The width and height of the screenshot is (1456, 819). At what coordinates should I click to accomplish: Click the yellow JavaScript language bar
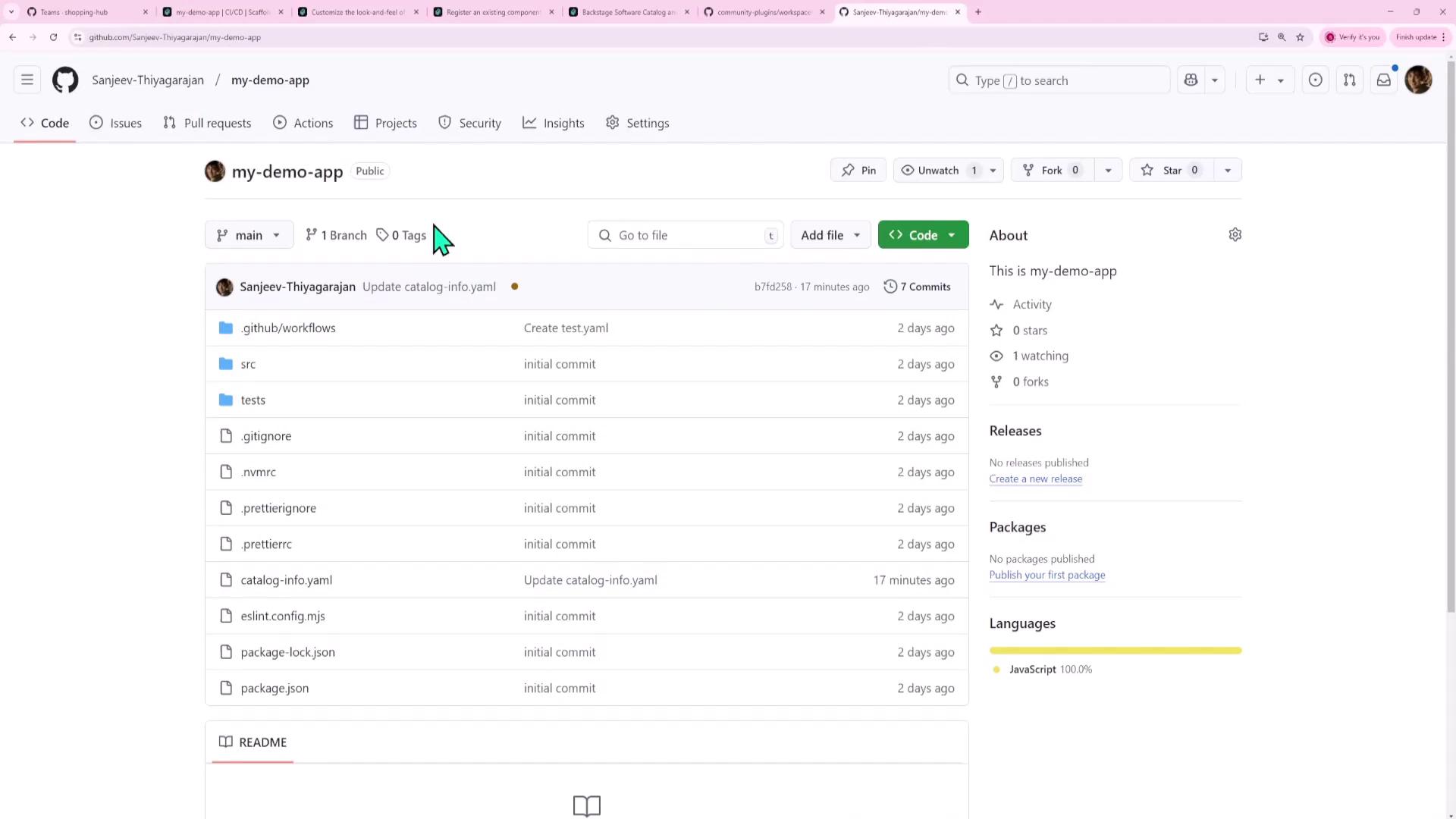click(x=1115, y=651)
